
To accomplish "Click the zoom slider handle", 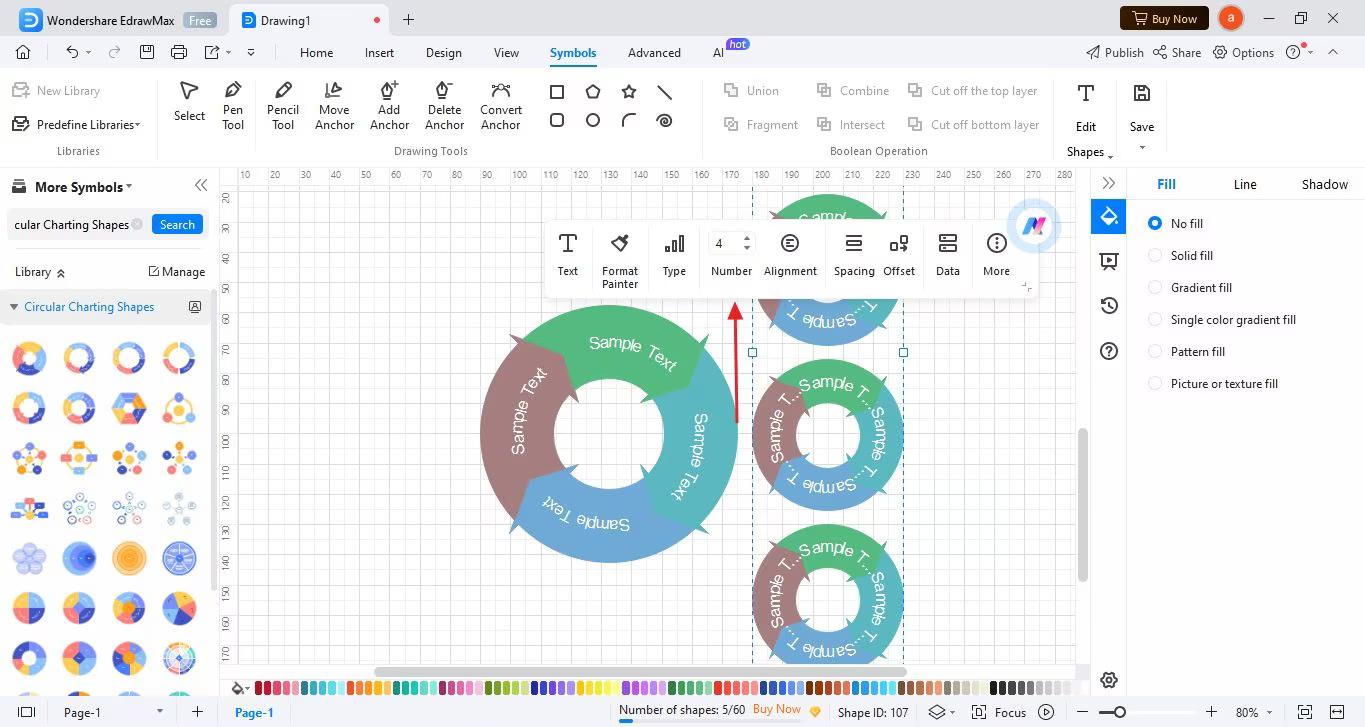I will click(x=1120, y=712).
